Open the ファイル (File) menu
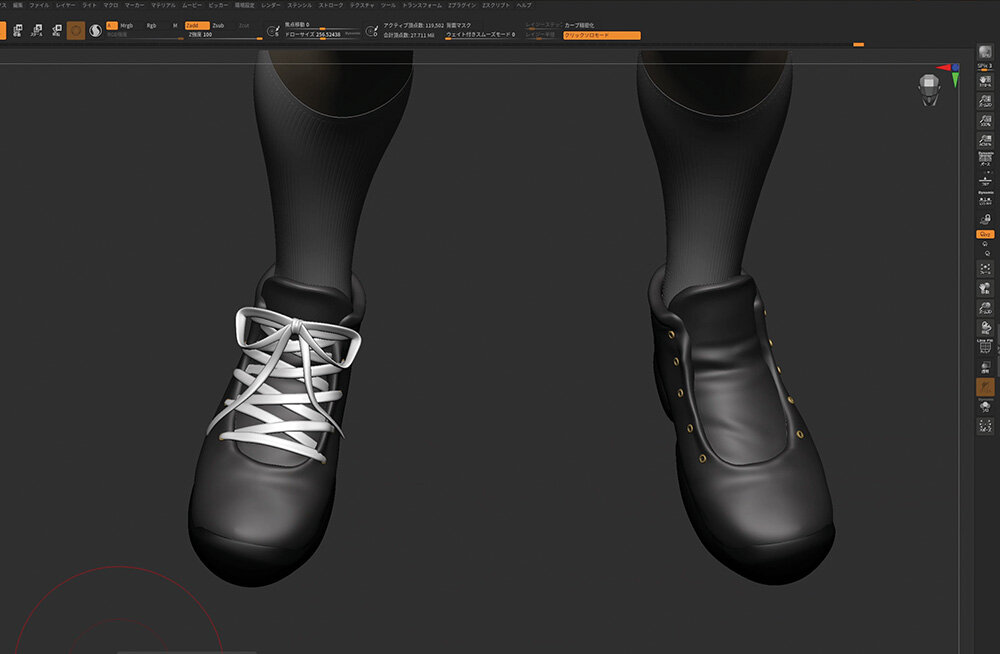1000x654 pixels. pos(39,5)
